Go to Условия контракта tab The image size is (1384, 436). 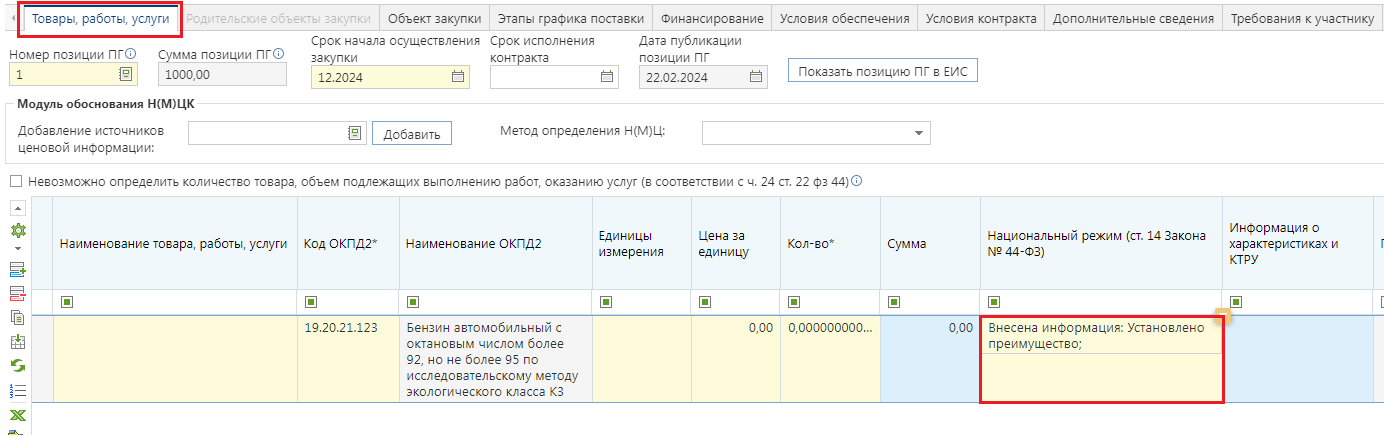(x=980, y=19)
